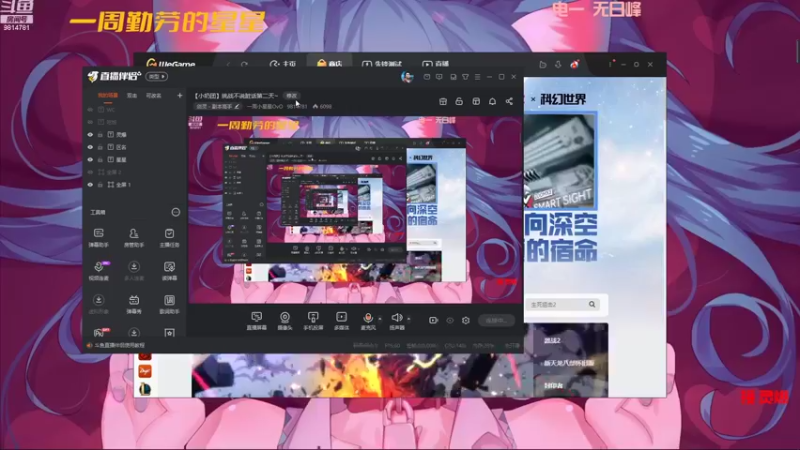Edit the category pill with pencil icon
The width and height of the screenshot is (800, 450).
tap(218, 107)
